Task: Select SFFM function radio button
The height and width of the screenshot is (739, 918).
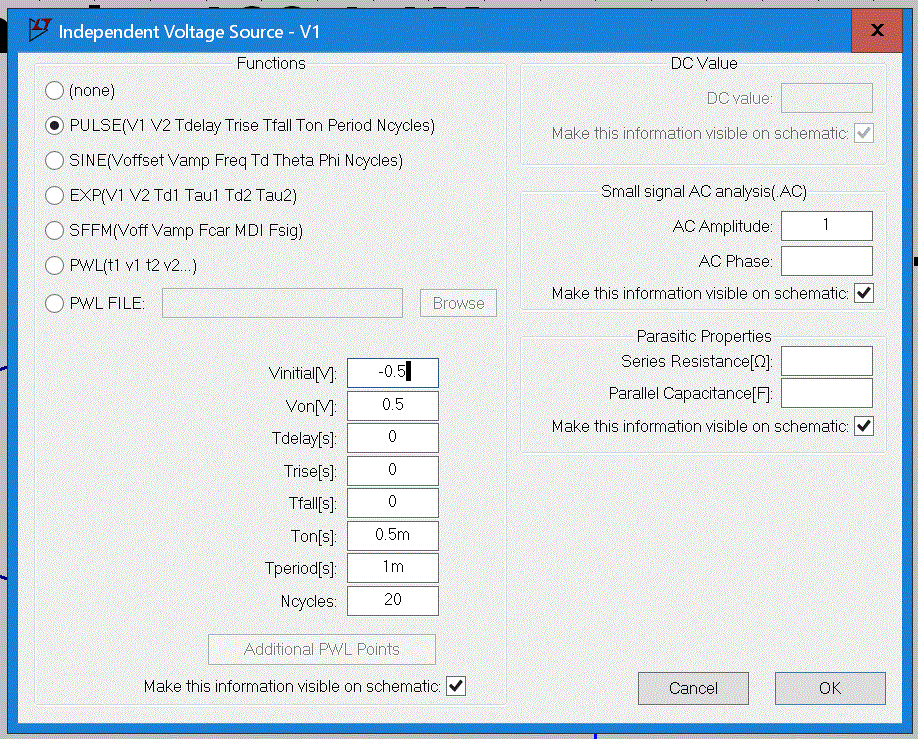Action: (x=54, y=230)
